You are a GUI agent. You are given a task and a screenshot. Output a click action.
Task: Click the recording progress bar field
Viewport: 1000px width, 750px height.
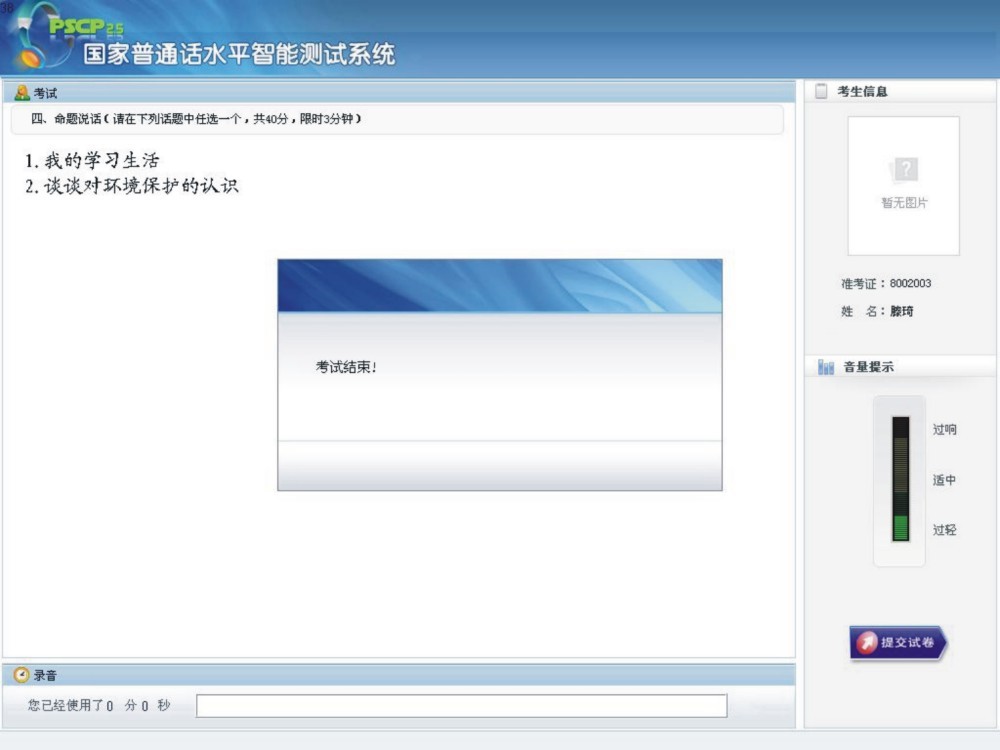461,706
